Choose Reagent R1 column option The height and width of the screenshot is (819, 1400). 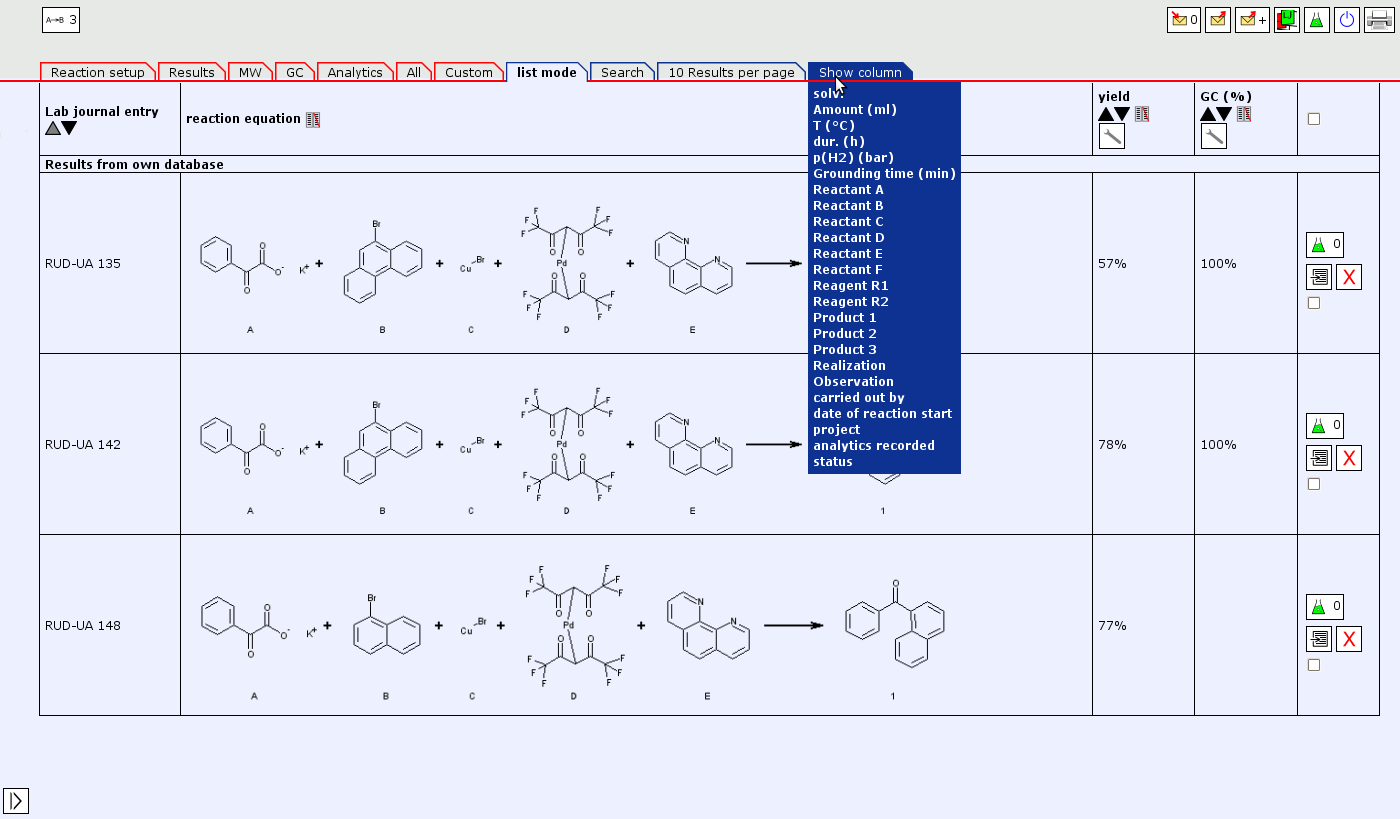[851, 286]
